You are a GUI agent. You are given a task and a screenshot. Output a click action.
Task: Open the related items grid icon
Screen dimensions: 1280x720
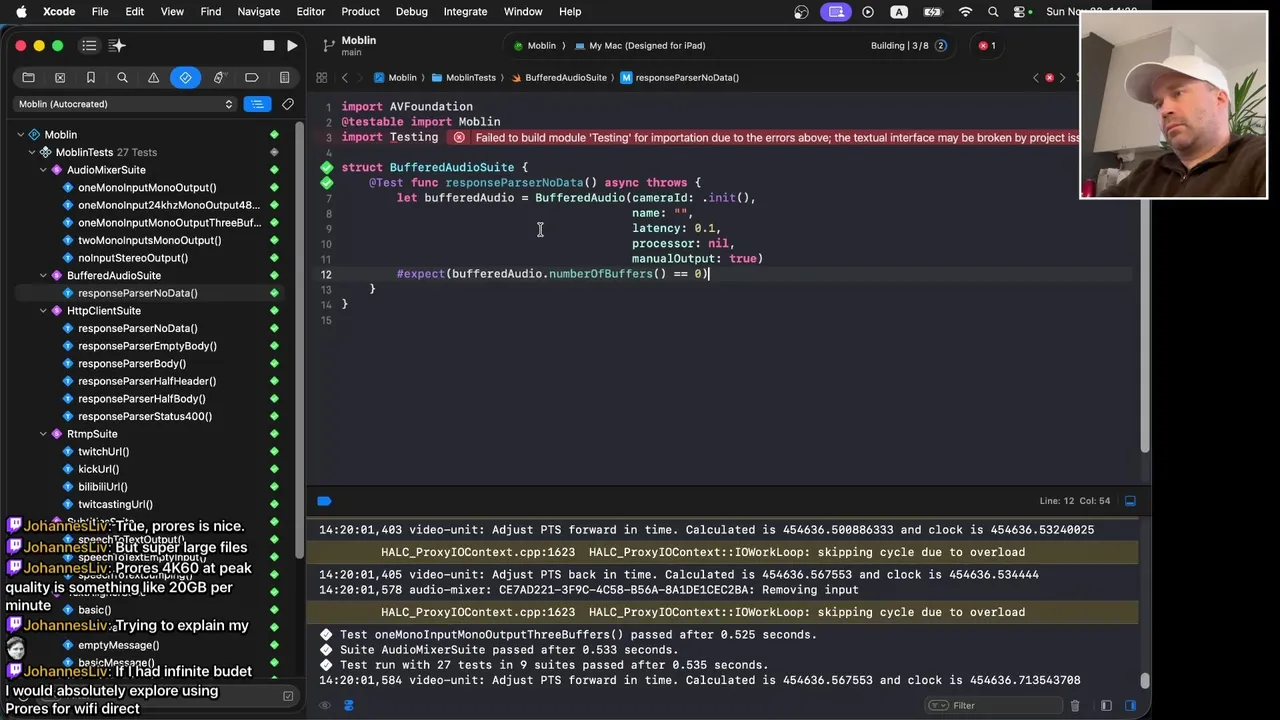click(321, 77)
